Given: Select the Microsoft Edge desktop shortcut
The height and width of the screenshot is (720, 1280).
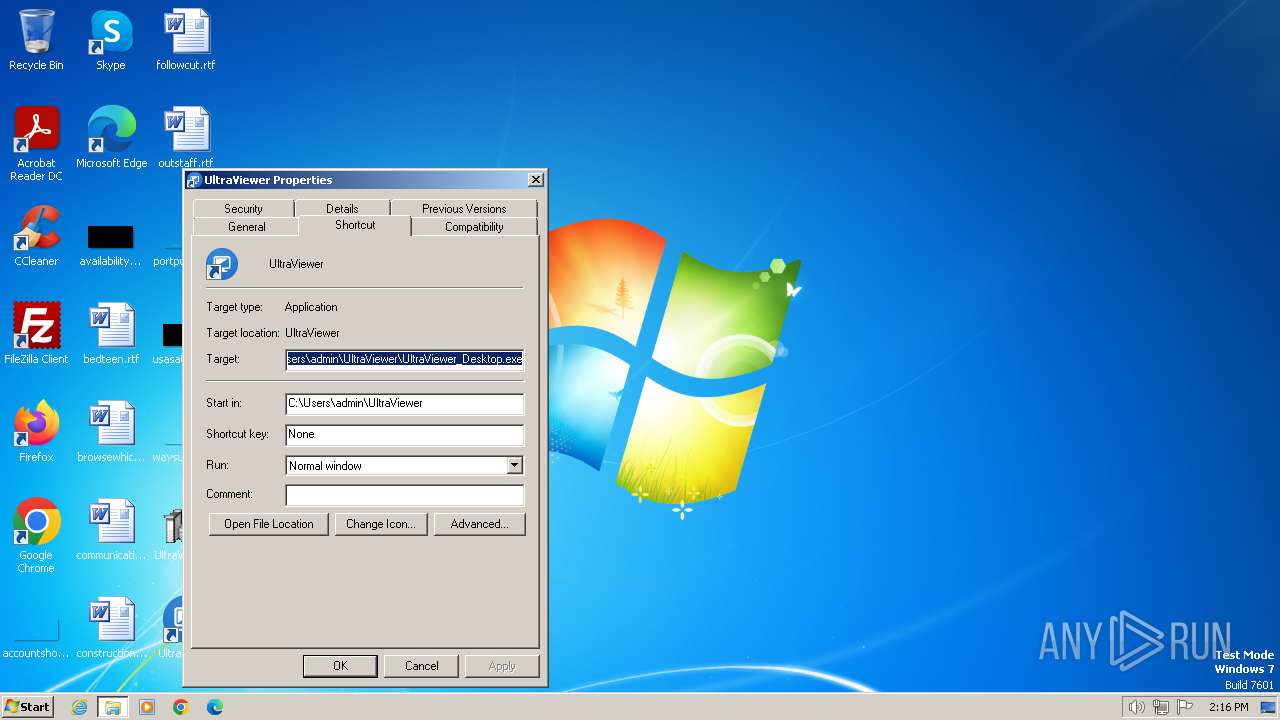Looking at the screenshot, I should (111, 138).
